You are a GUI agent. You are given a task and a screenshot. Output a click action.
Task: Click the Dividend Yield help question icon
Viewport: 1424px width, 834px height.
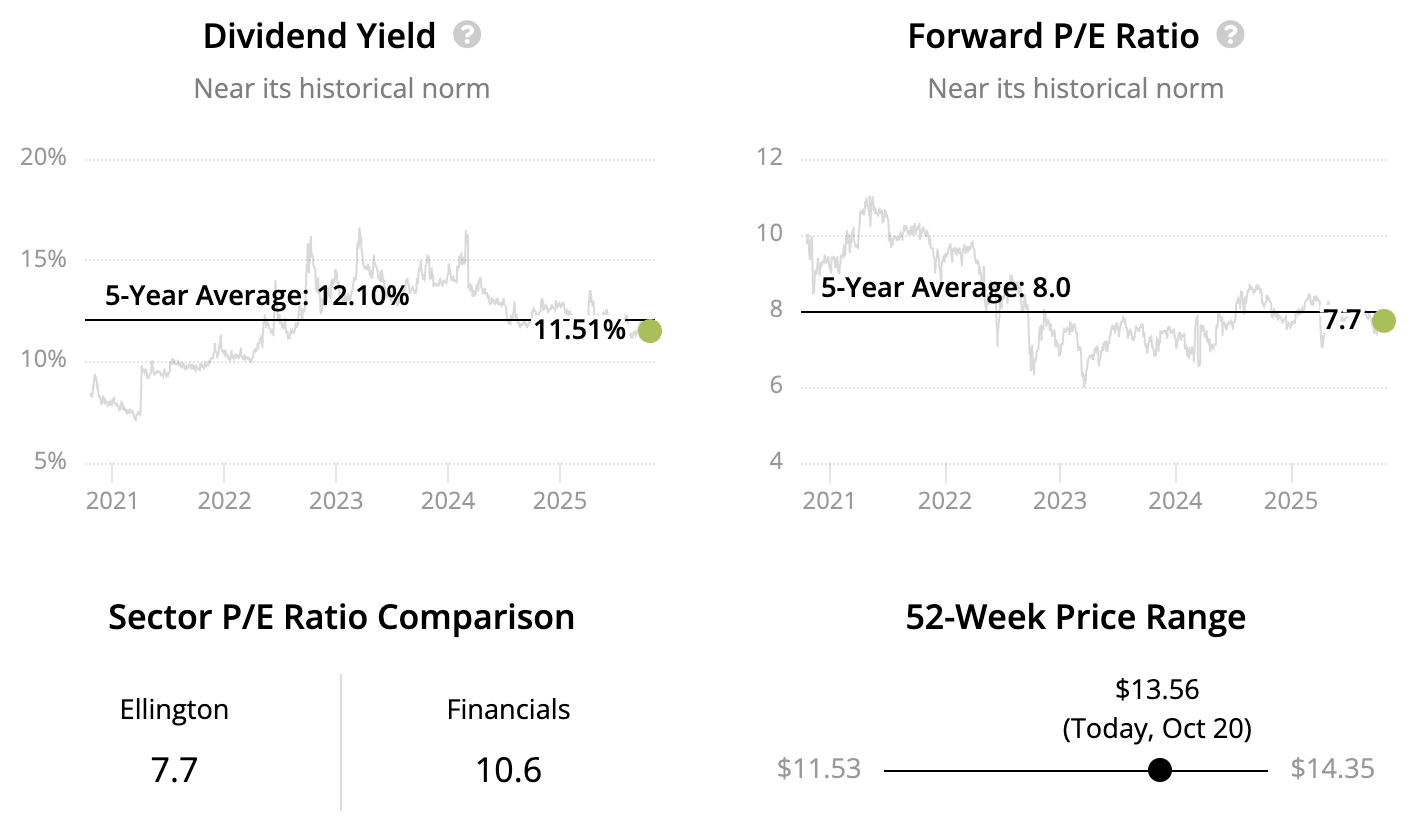coord(467,36)
